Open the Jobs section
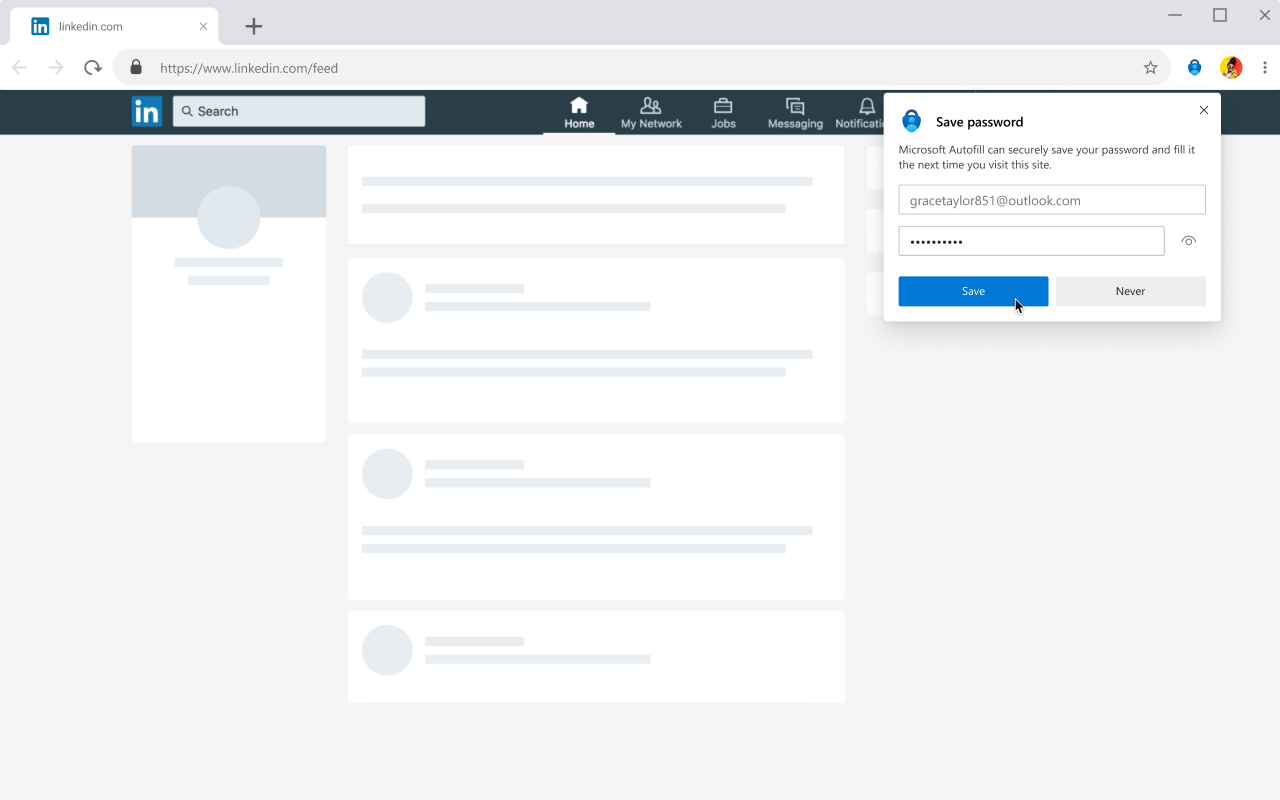 (723, 112)
